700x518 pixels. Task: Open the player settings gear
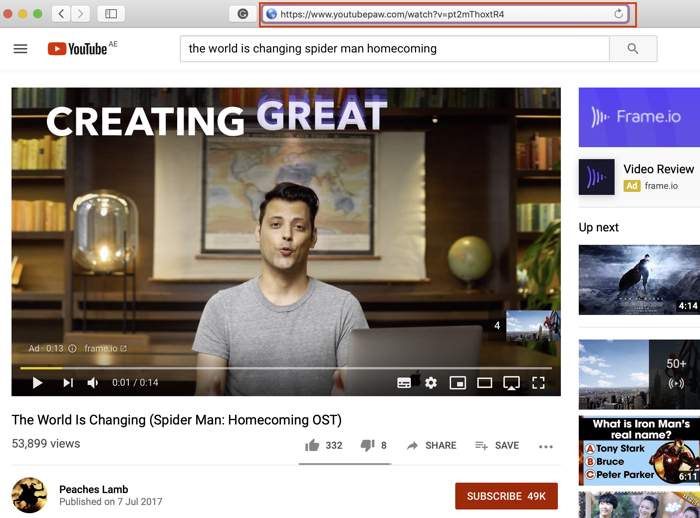[x=431, y=383]
